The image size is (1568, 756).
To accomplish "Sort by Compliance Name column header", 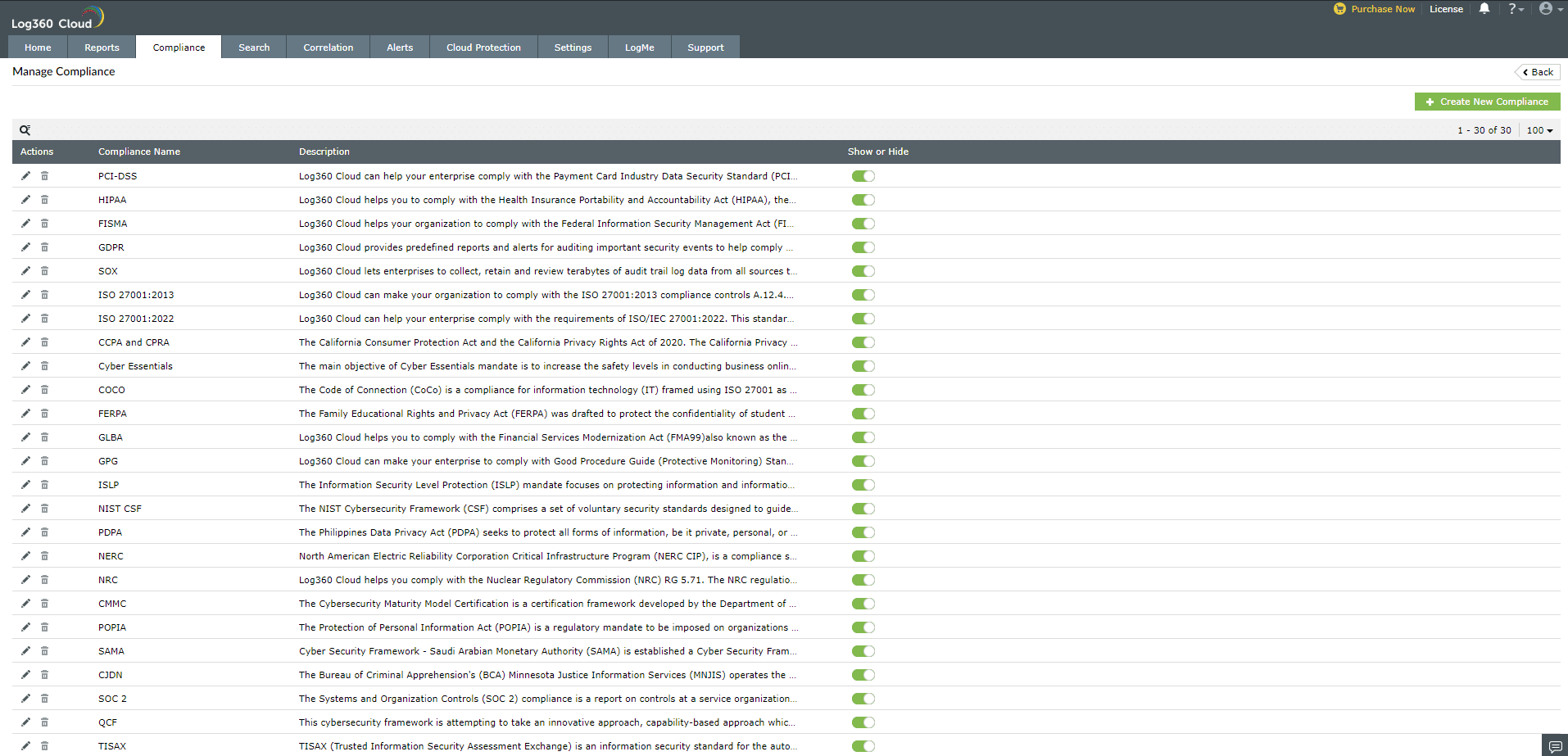I will tap(139, 152).
